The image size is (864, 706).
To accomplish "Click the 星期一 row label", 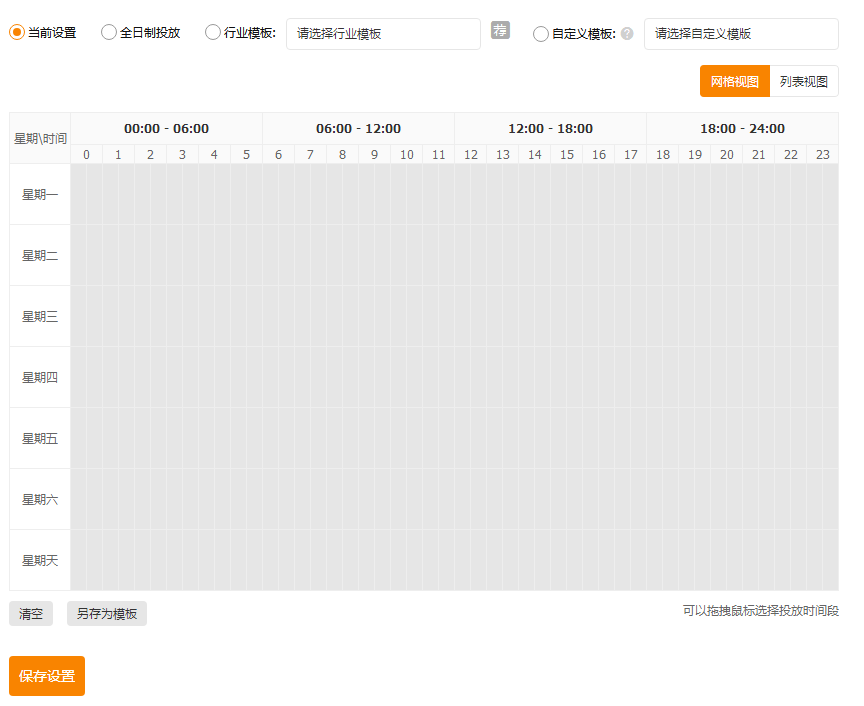I will click(x=39, y=194).
